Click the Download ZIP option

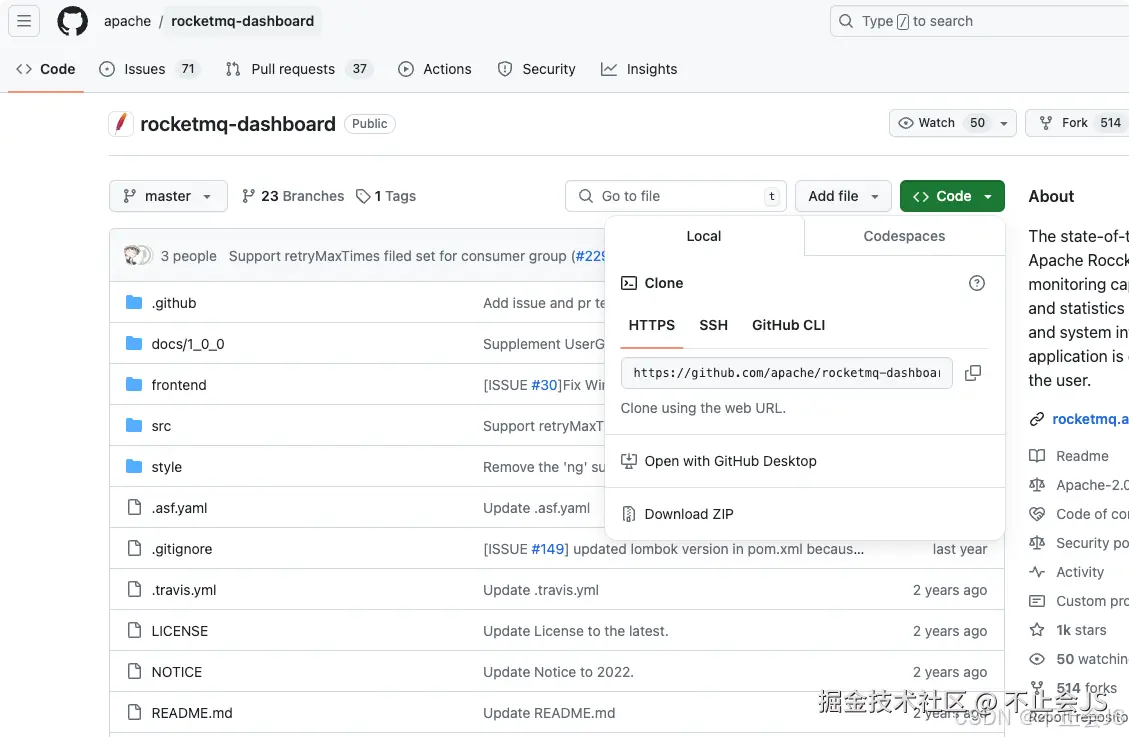click(x=688, y=514)
